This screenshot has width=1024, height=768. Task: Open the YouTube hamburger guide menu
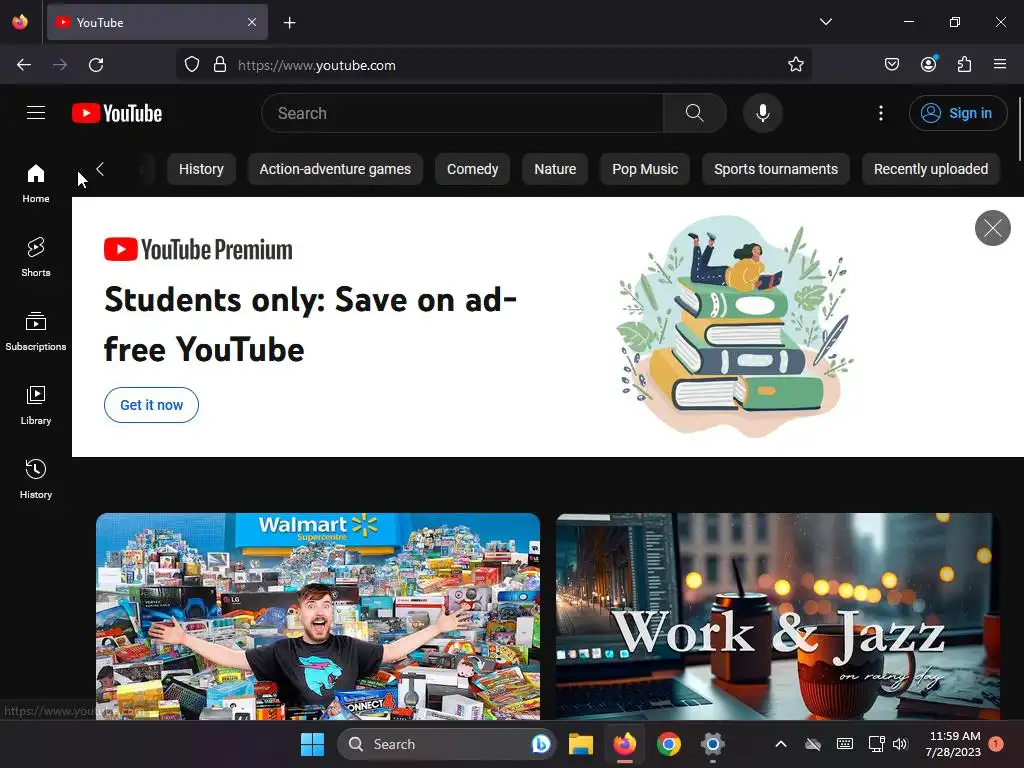36,113
